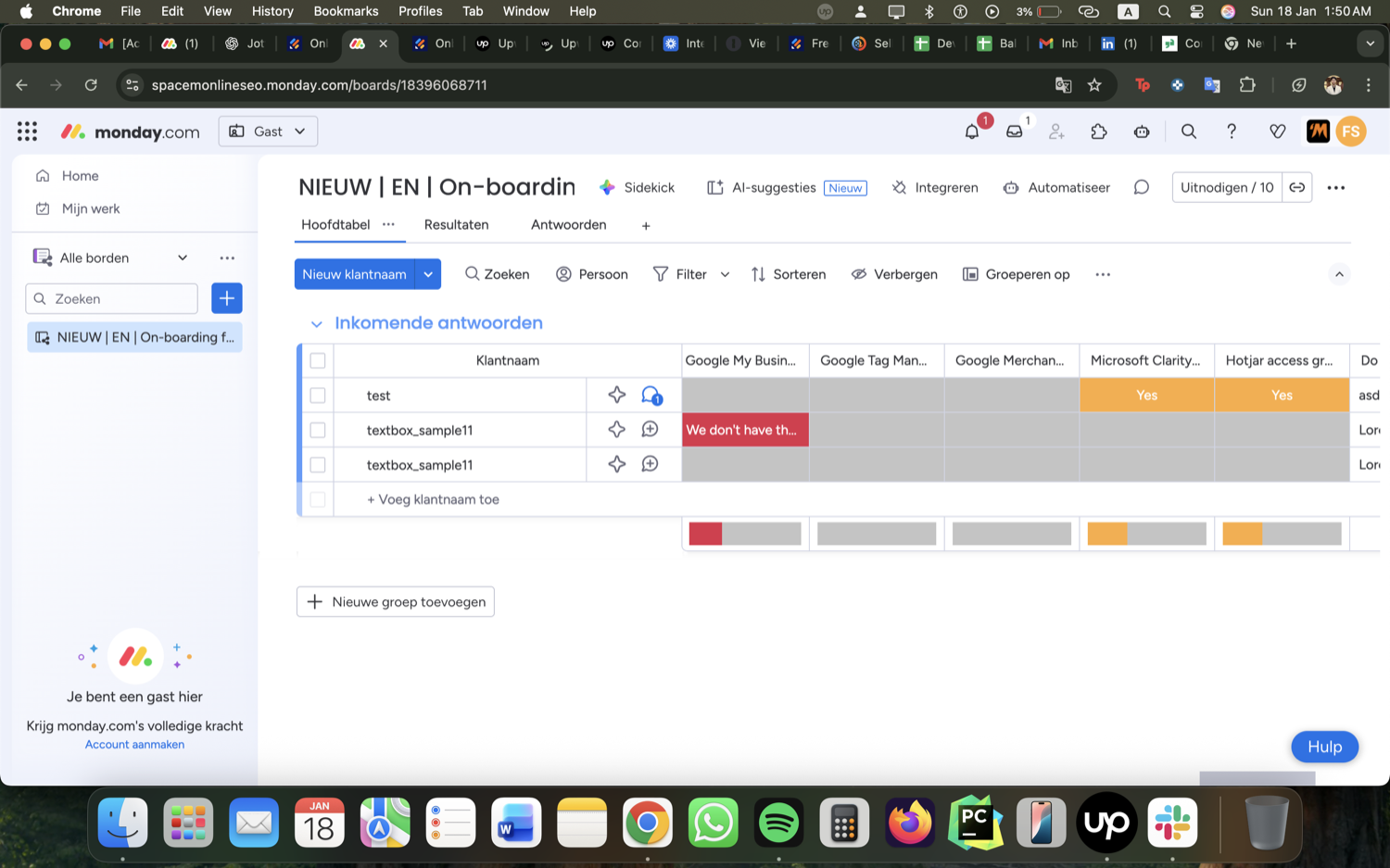1390x868 pixels.
Task: Add a new board view with plus
Action: (x=646, y=225)
